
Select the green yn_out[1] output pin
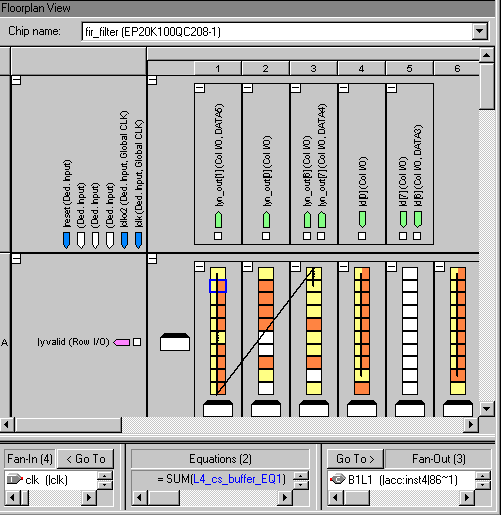pos(218,220)
